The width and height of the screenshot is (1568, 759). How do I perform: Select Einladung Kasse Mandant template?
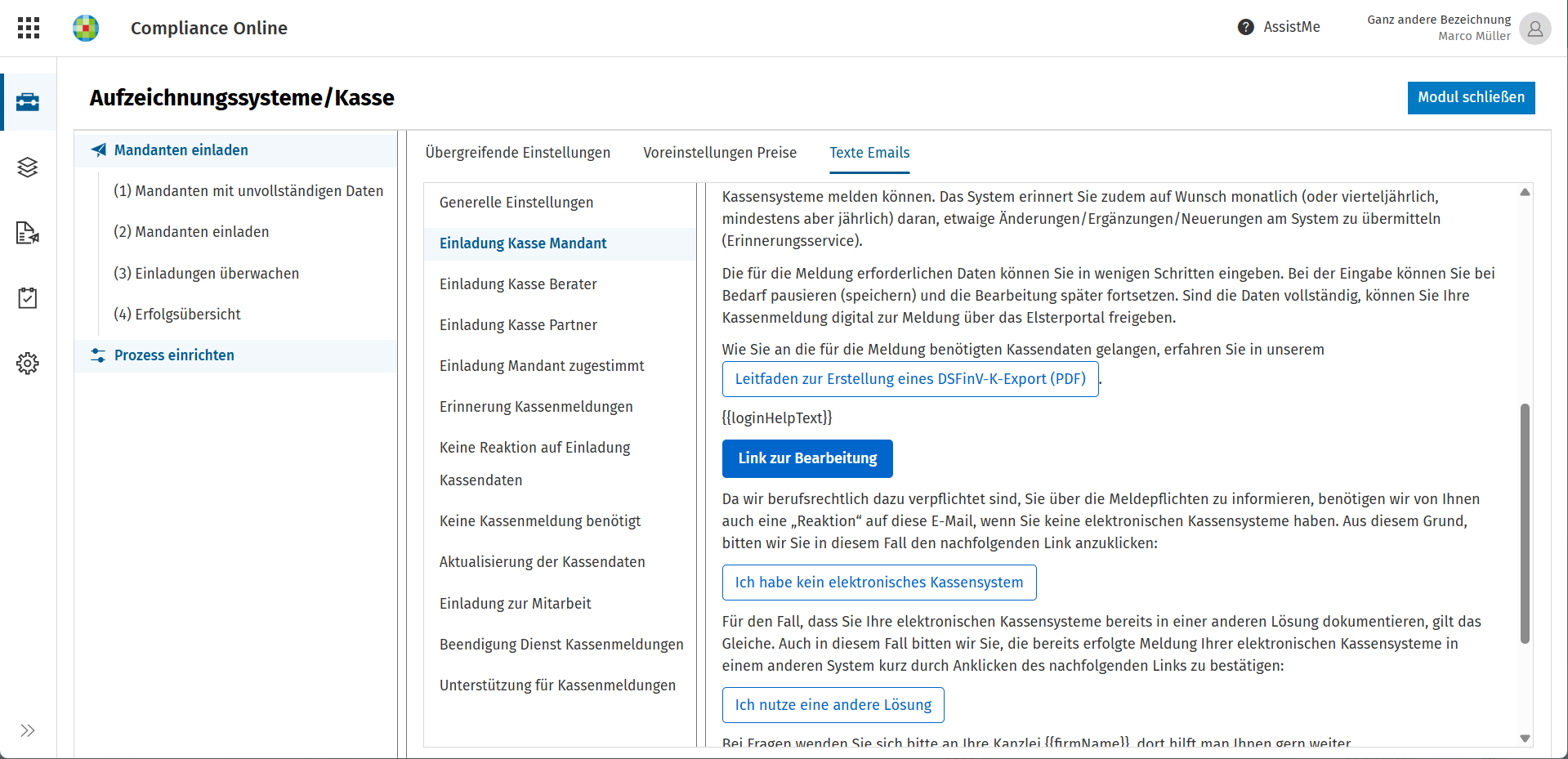tap(560, 243)
